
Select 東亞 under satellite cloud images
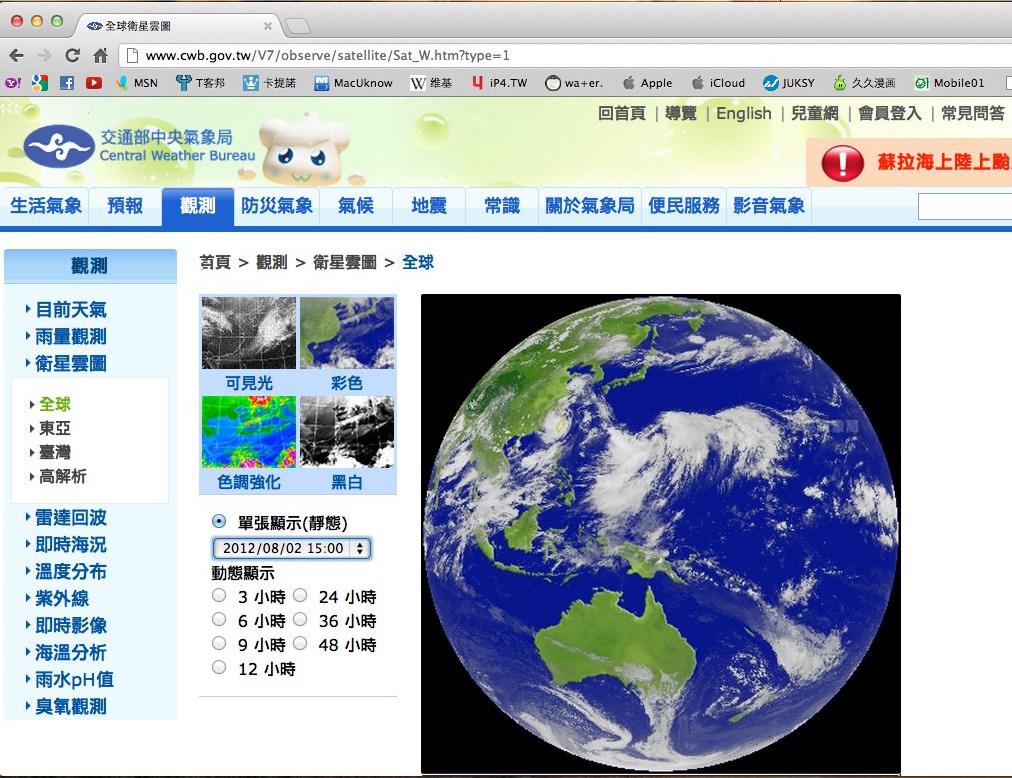coord(55,427)
